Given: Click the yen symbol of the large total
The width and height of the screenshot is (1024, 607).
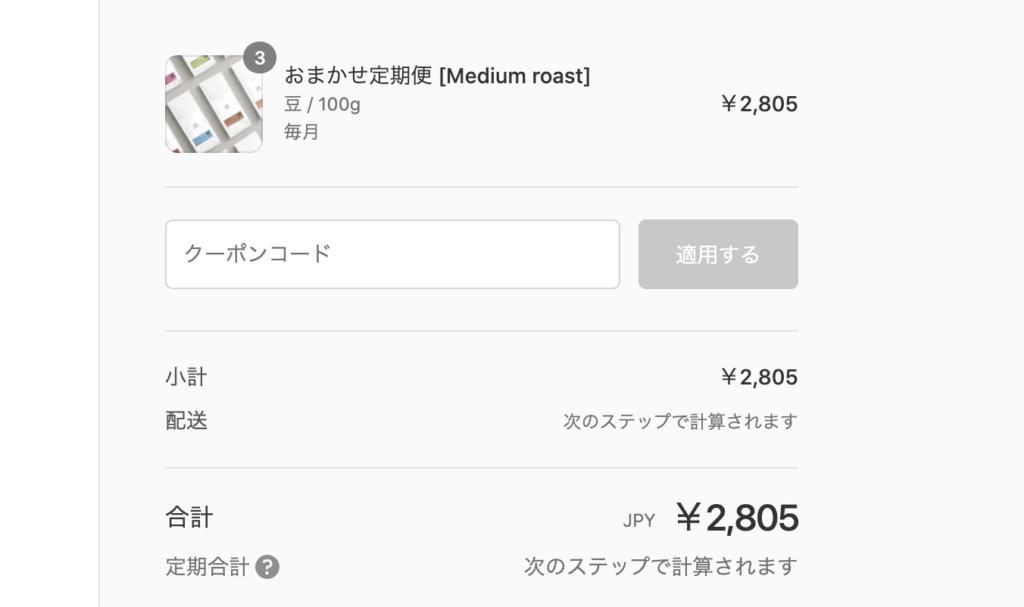Looking at the screenshot, I should 688,517.
